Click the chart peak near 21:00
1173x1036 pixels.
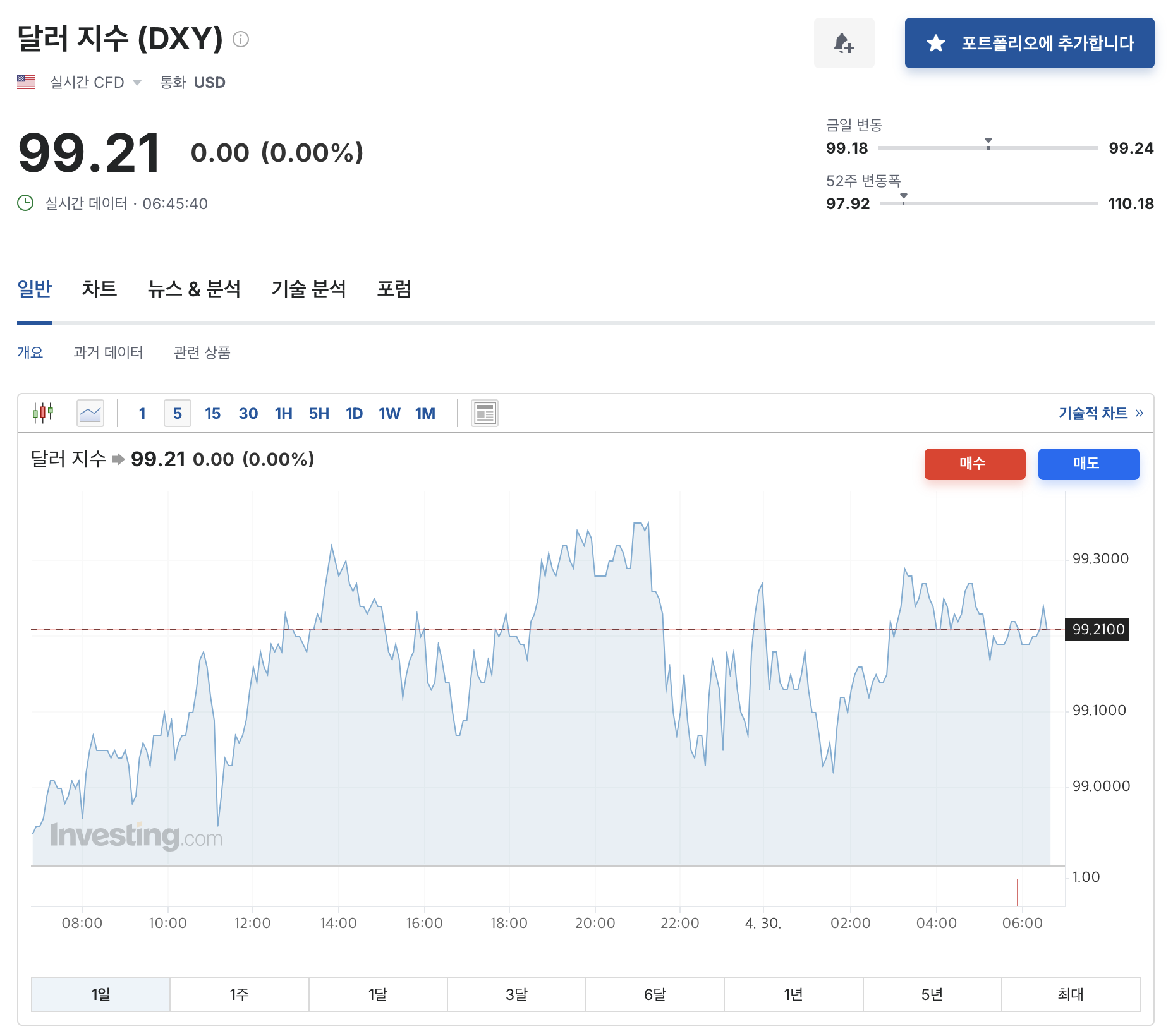pyautogui.click(x=640, y=524)
